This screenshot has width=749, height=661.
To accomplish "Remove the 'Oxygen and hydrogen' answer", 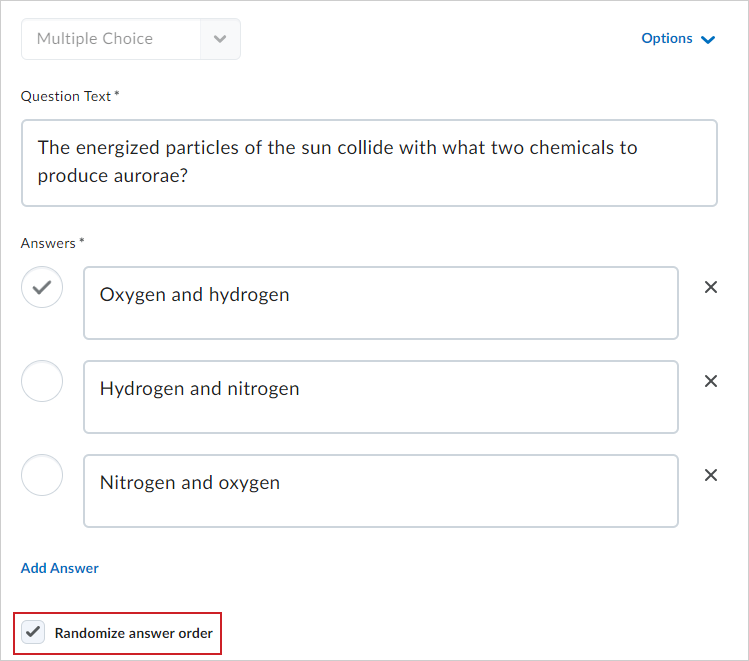I will point(711,288).
